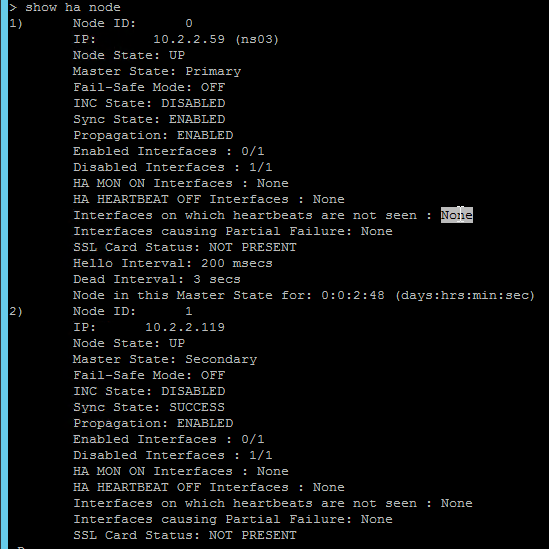Viewport: 549px width, 549px height.
Task: Click second node's SSL Card Status line
Action: pyautogui.click(x=185, y=535)
